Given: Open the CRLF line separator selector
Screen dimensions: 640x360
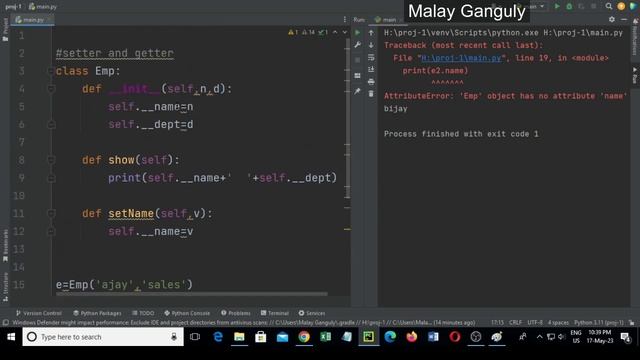Looking at the screenshot, I should pos(515,322).
